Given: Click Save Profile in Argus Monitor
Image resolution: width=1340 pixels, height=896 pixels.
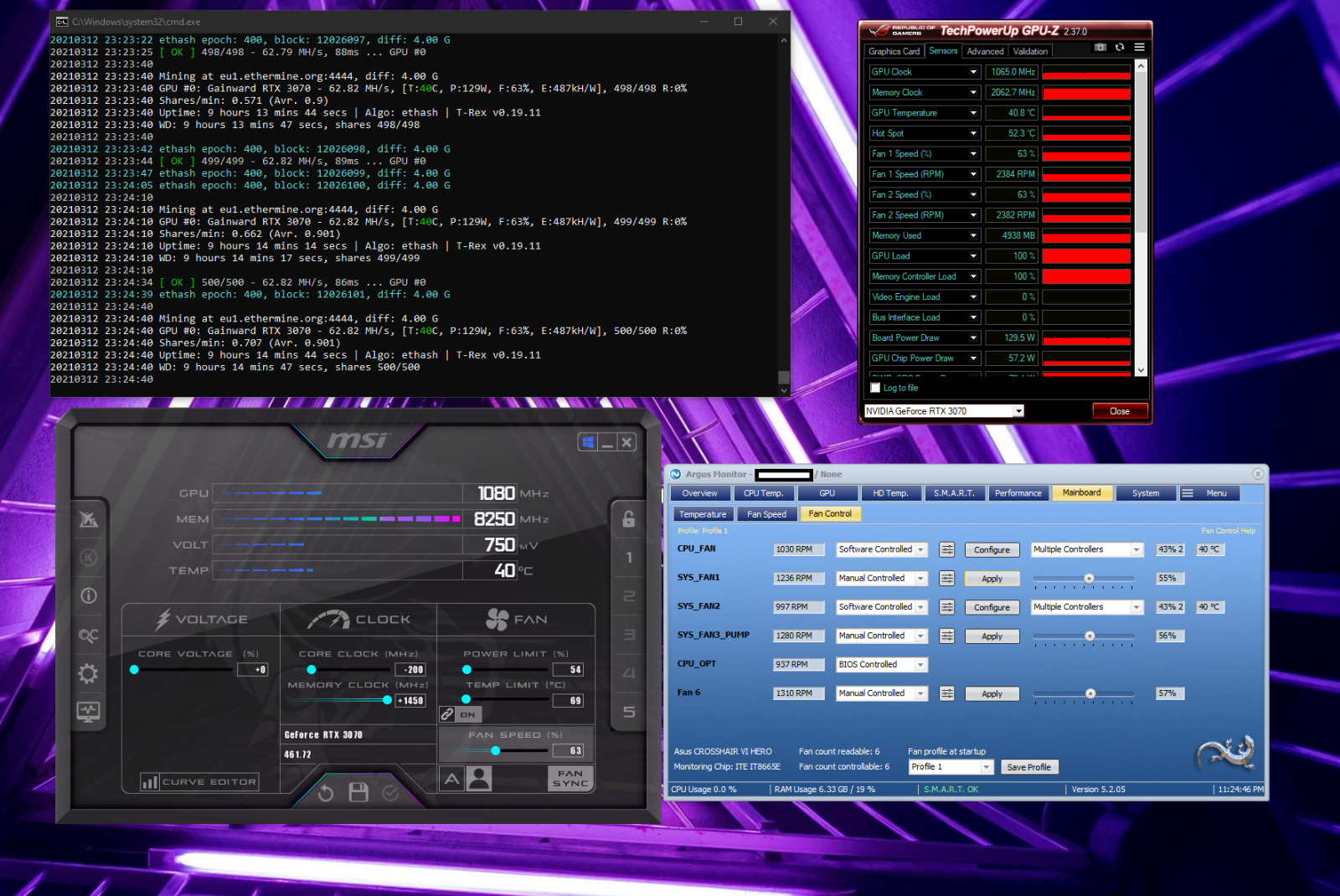Looking at the screenshot, I should [1028, 767].
